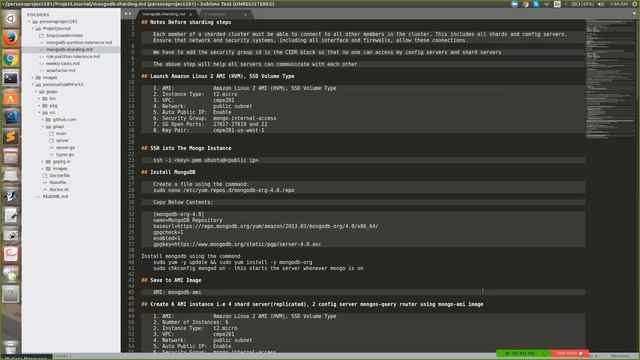The height and width of the screenshot is (360, 640).
Task: Open server.go in sidebar
Action: click(65, 147)
